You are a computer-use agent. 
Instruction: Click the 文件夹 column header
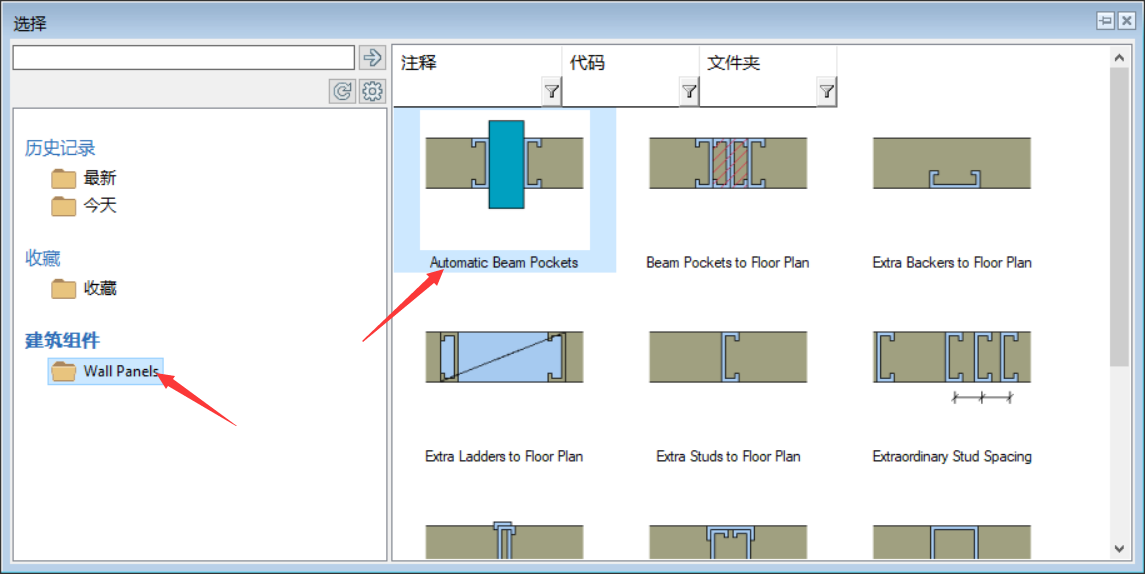[x=733, y=63]
